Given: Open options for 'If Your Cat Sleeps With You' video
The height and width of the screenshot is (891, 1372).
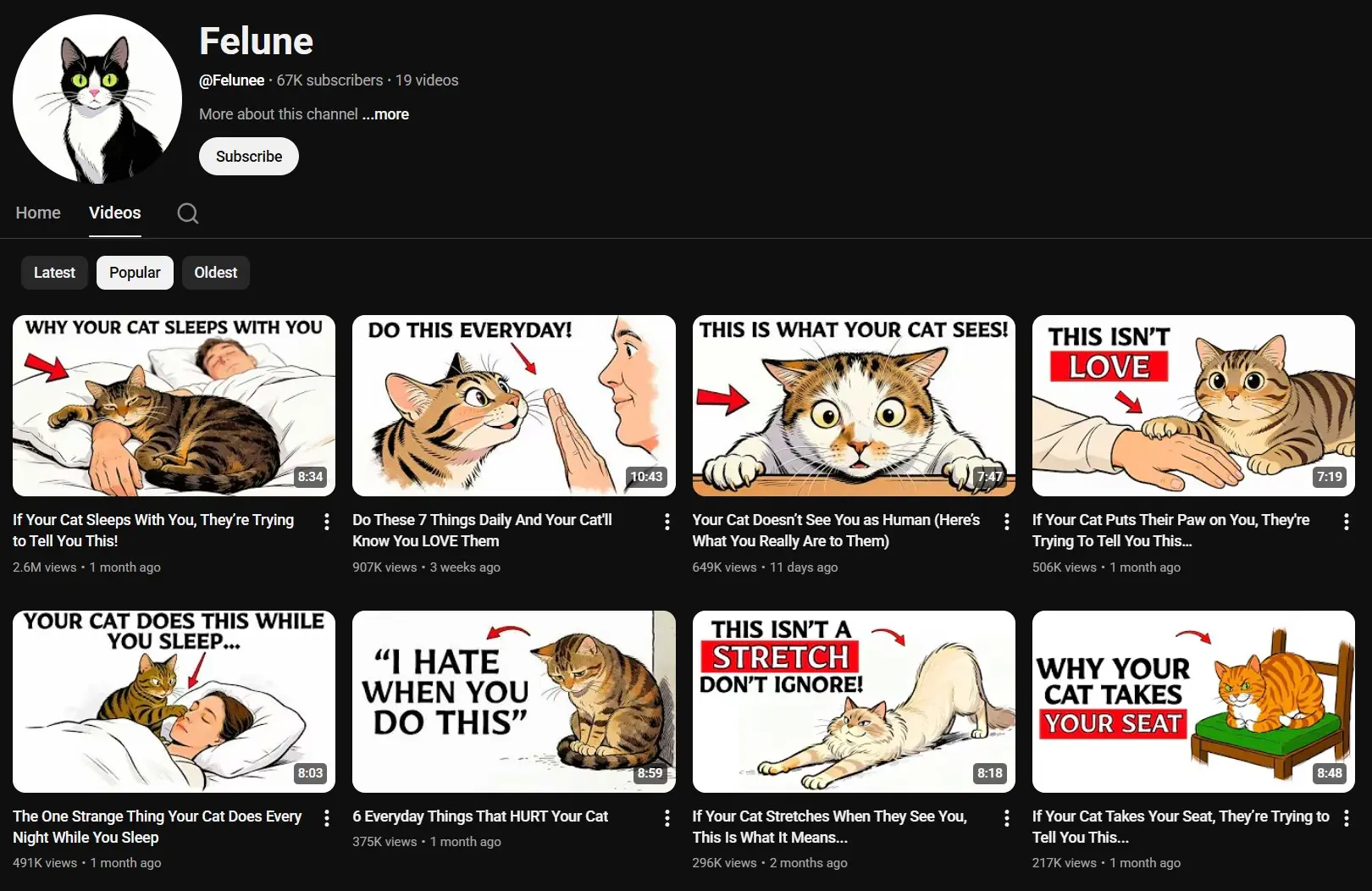Looking at the screenshot, I should coord(327,522).
